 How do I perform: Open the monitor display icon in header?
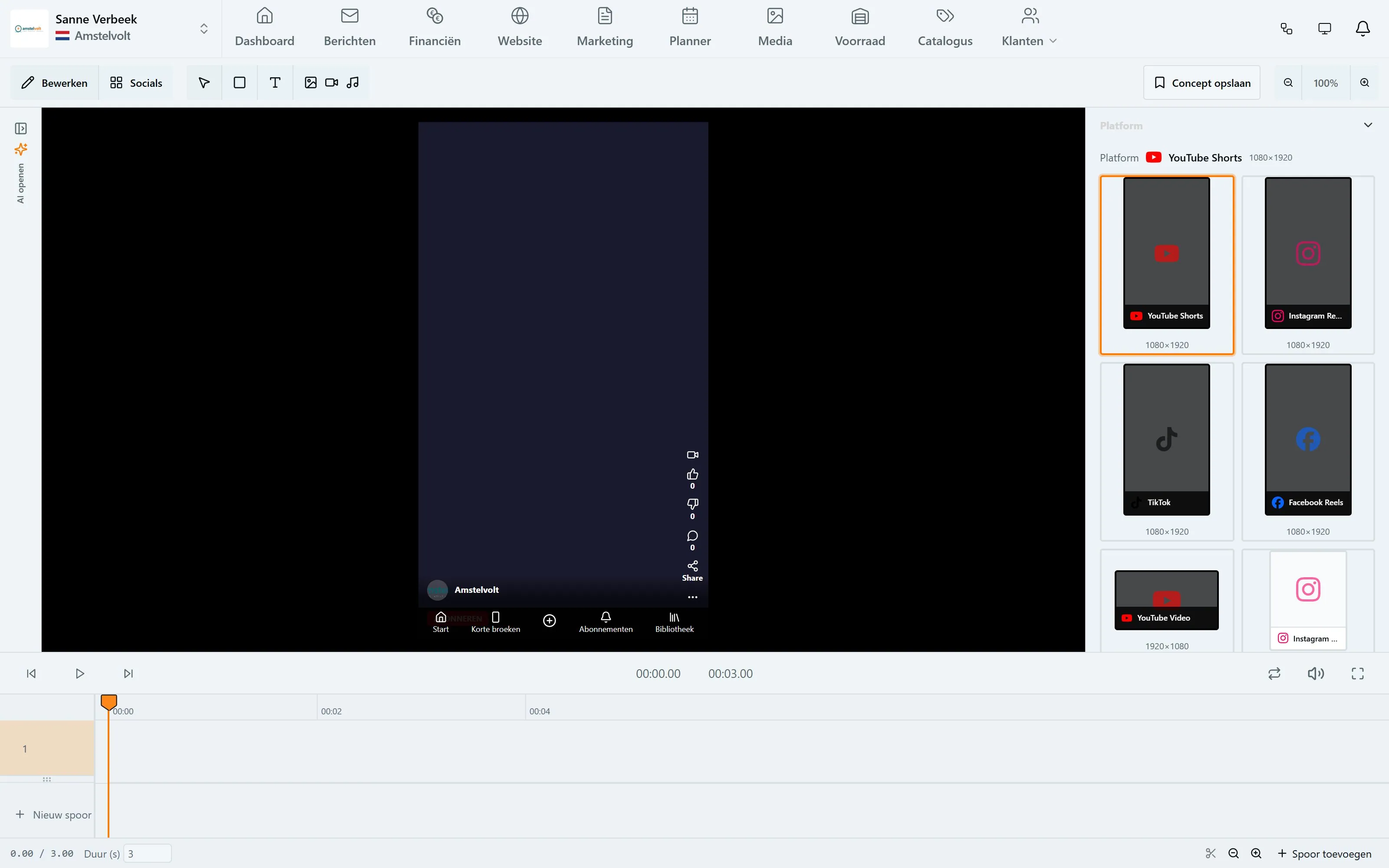pos(1325,29)
